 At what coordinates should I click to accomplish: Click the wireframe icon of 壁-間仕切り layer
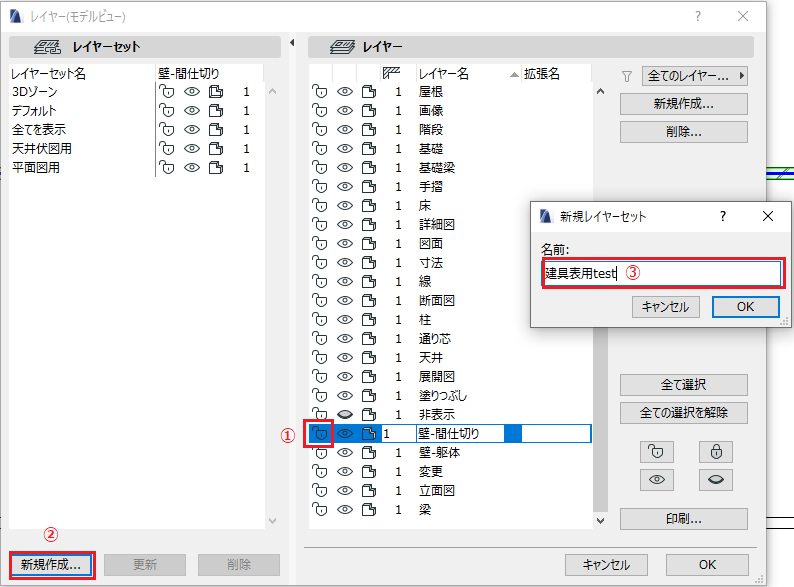tap(369, 434)
